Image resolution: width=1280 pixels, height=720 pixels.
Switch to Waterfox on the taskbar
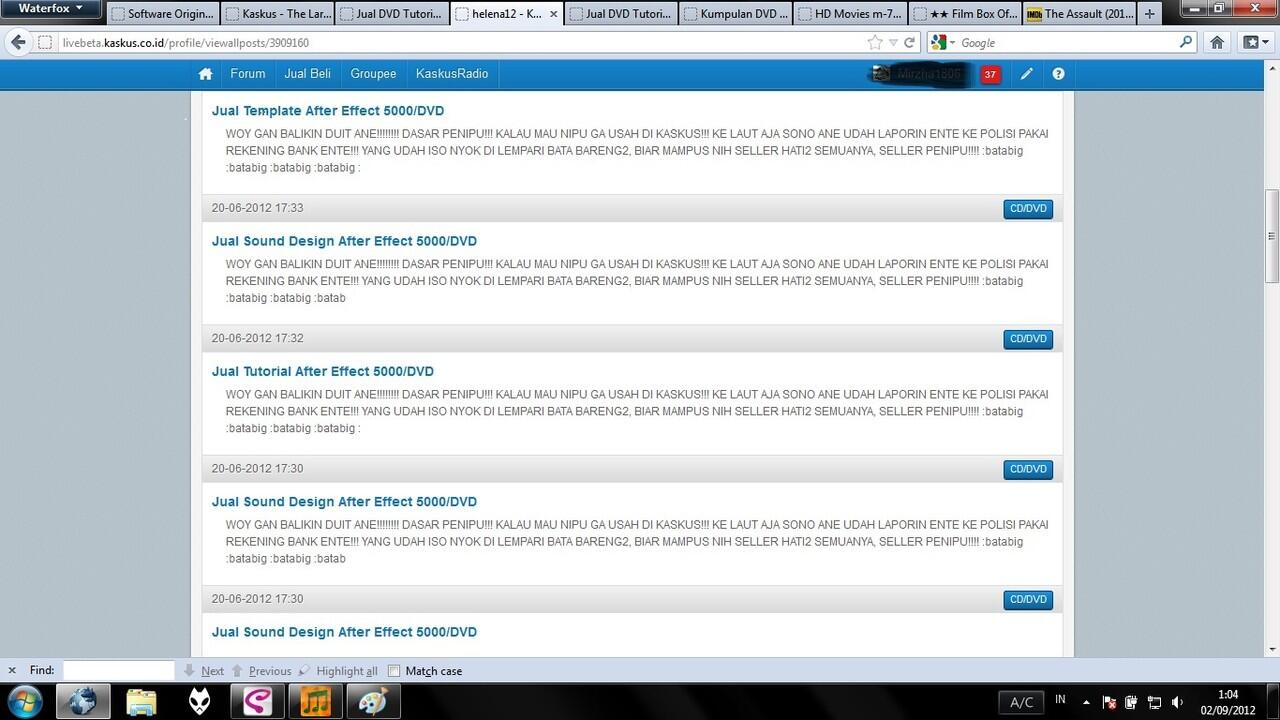click(83, 702)
